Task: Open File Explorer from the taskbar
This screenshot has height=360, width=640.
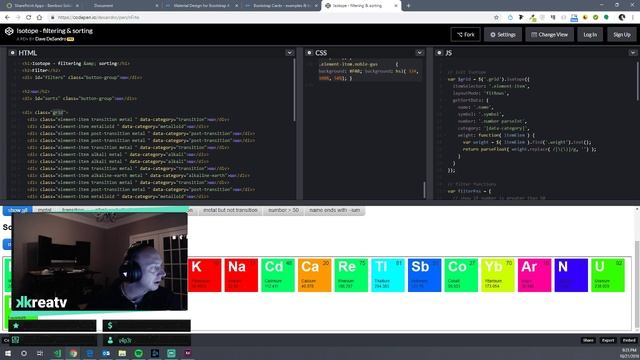Action: pyautogui.click(x=122, y=353)
